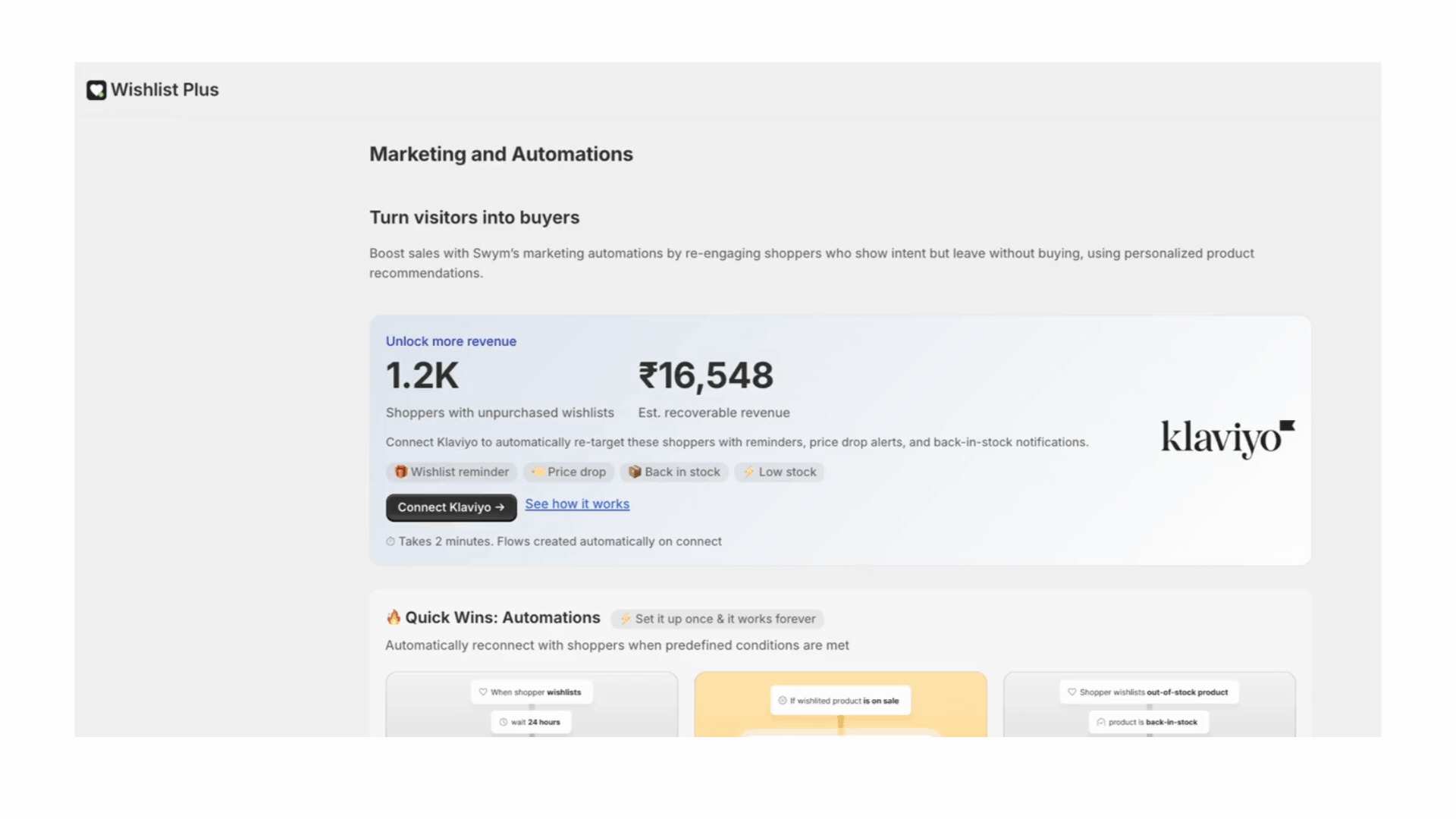Click Shoppers with unpurchased wishlists label
Screen dimensions: 1456x819
pos(500,413)
